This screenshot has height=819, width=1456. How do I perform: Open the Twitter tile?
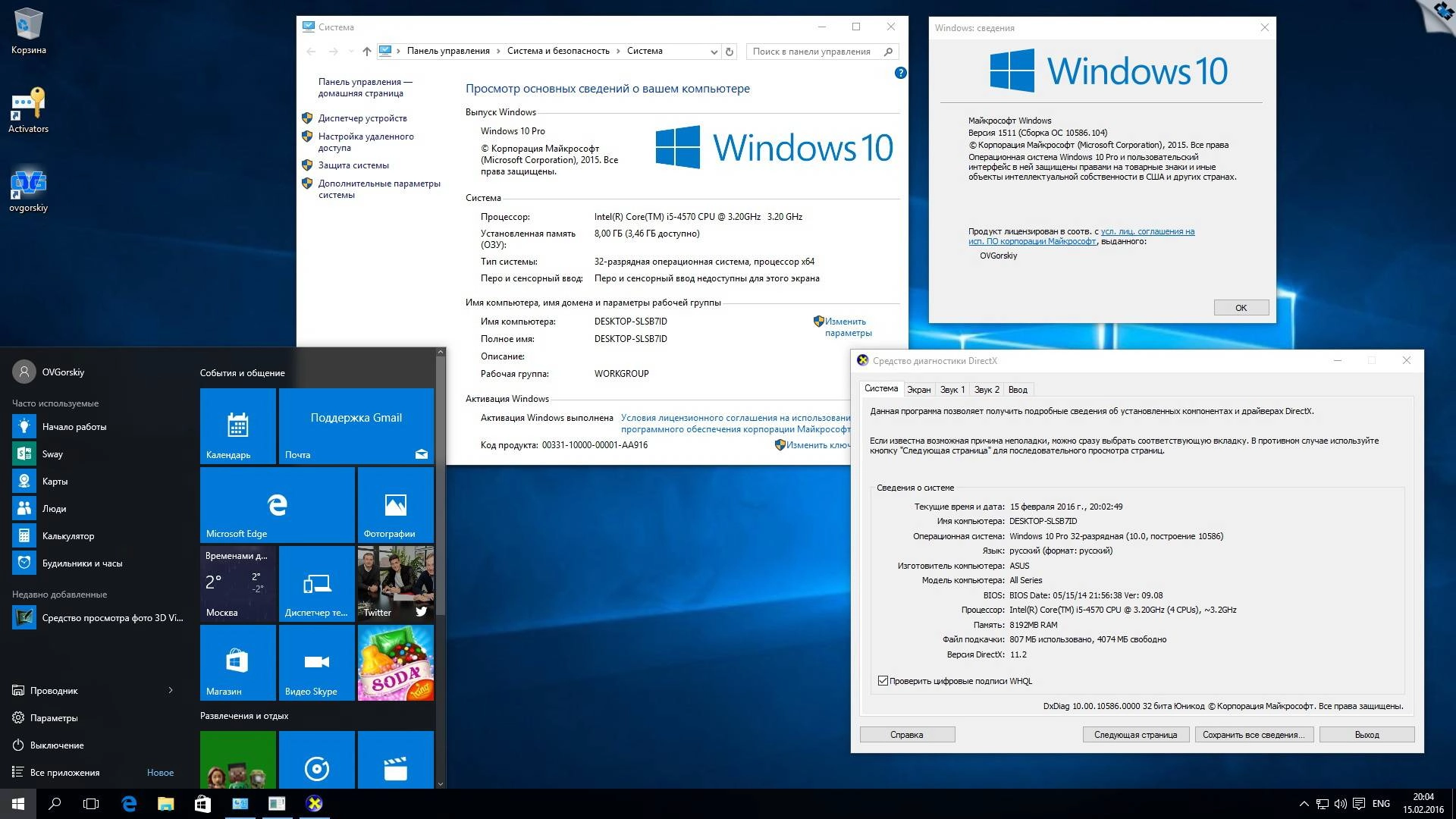coord(395,583)
